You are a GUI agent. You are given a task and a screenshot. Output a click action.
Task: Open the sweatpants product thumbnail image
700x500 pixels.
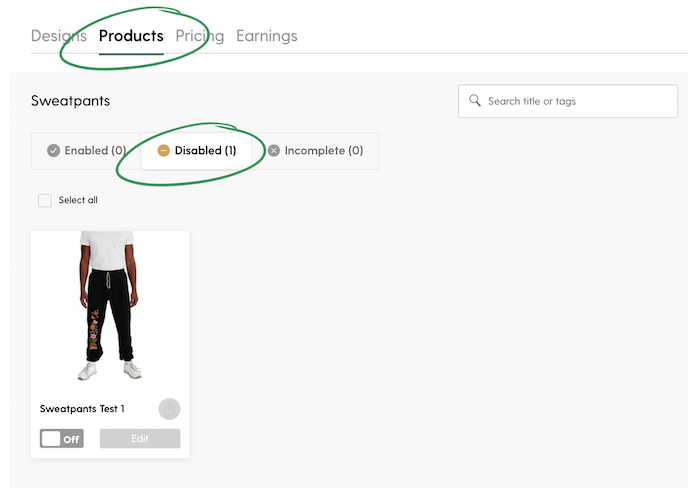click(110, 307)
